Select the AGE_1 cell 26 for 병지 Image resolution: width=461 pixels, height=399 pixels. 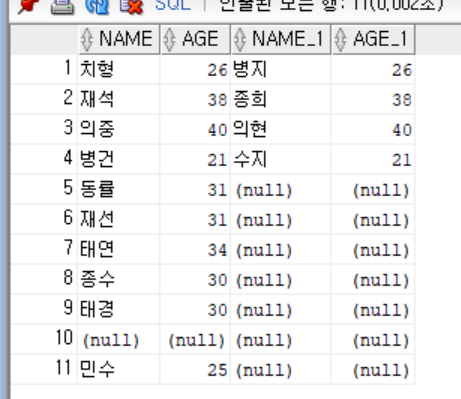pyautogui.click(x=373, y=69)
